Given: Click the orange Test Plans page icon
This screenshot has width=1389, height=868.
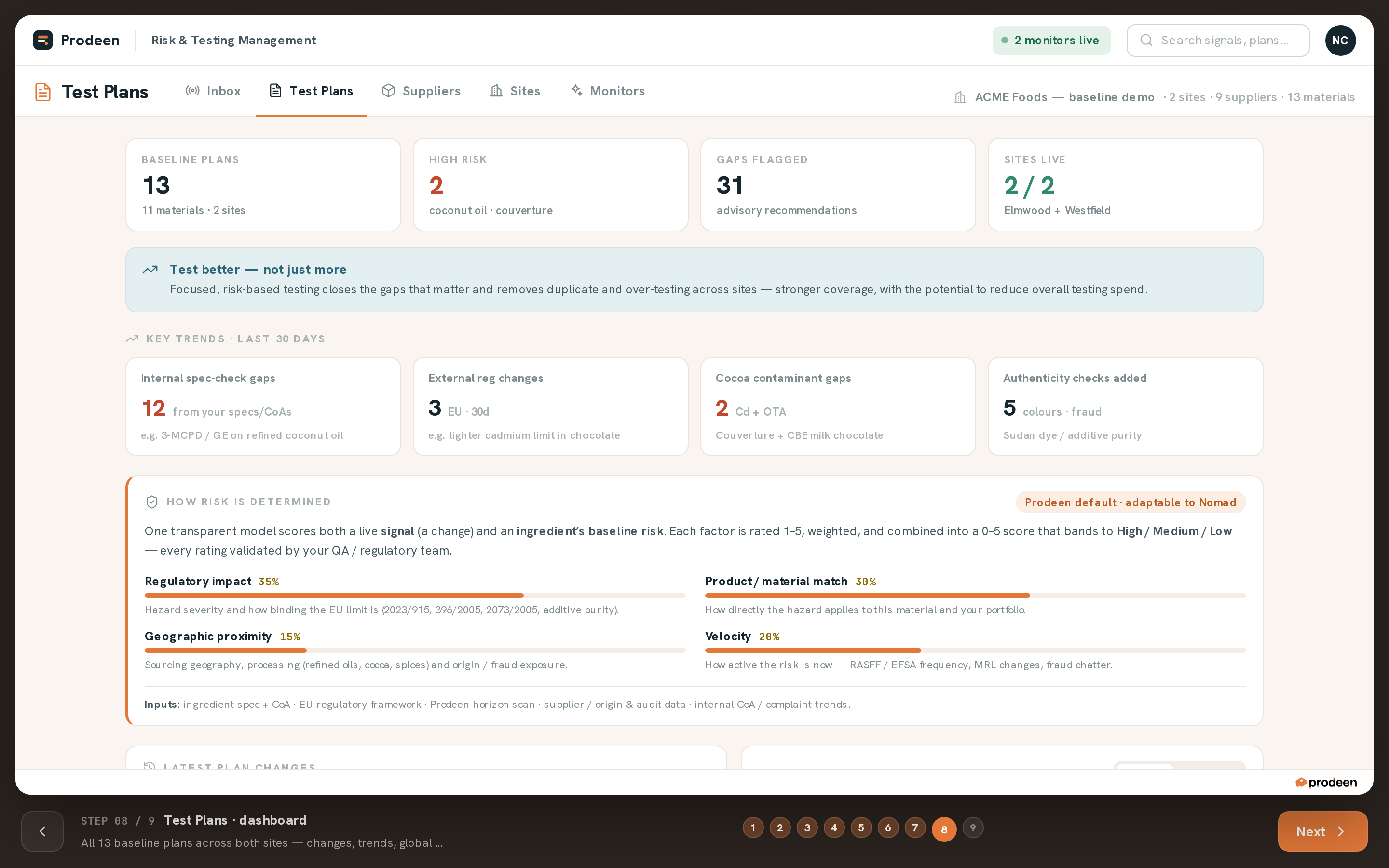Looking at the screenshot, I should [43, 92].
